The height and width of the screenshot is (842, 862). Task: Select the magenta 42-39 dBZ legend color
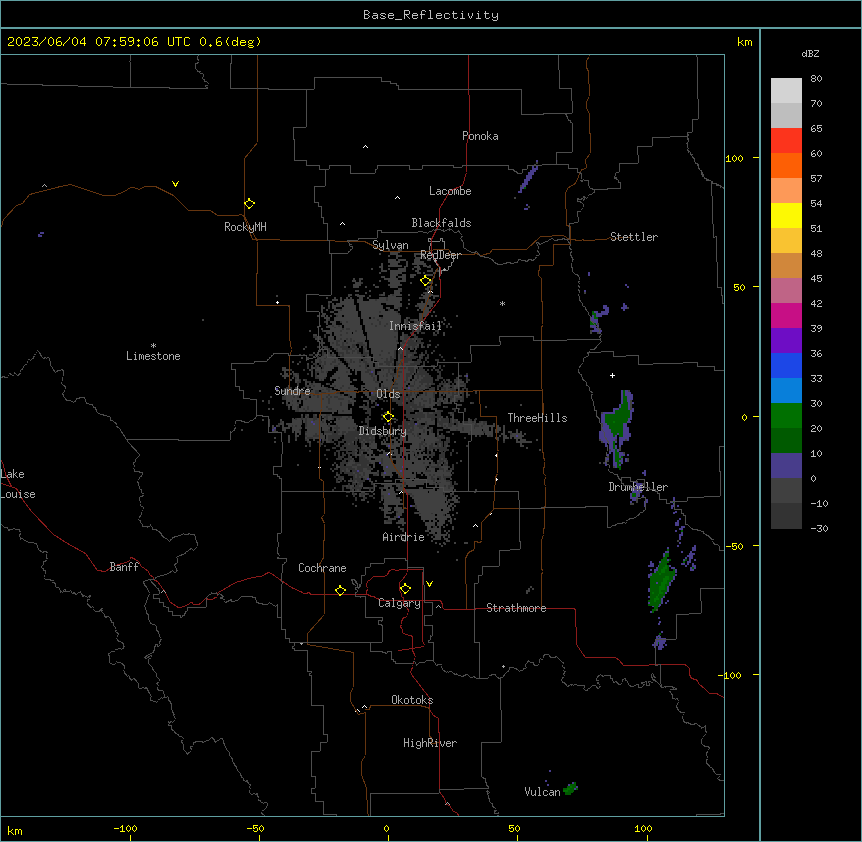[x=786, y=315]
